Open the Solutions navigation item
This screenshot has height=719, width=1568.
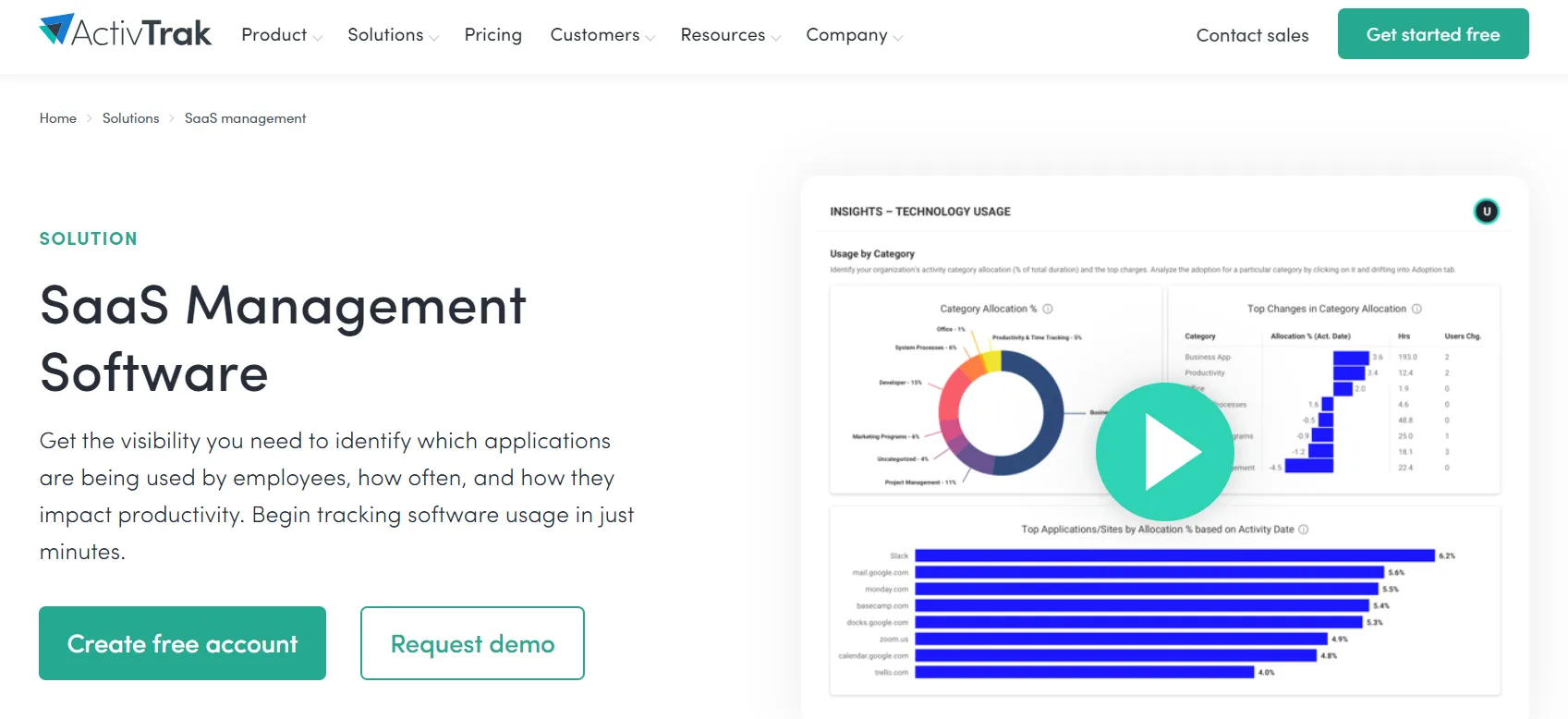coord(385,35)
